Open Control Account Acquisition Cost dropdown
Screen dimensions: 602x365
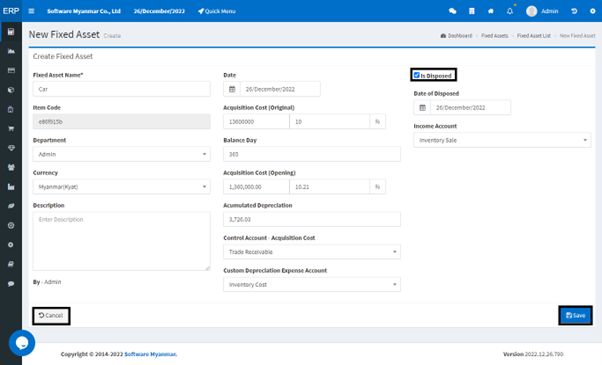click(312, 252)
